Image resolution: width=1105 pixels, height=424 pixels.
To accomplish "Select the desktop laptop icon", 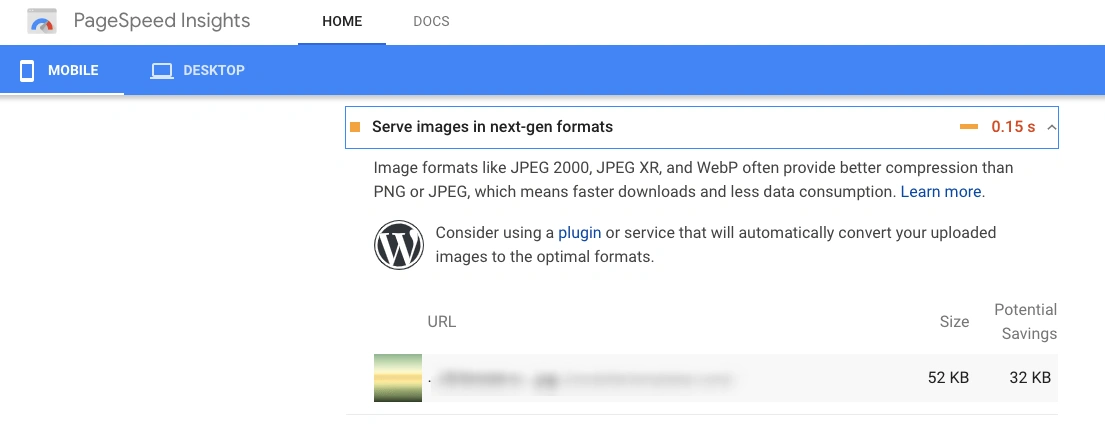I will [x=162, y=71].
